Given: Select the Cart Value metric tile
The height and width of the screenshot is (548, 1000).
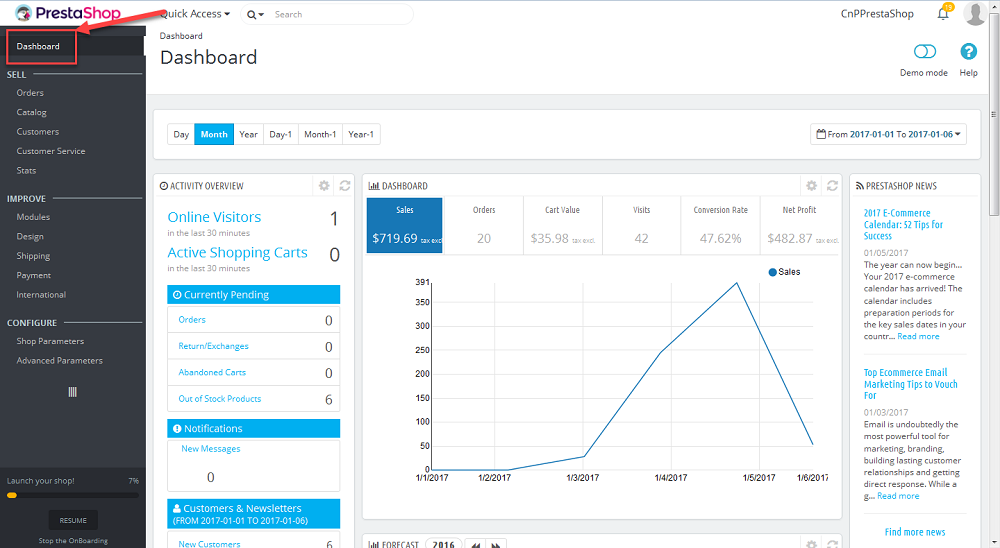Looking at the screenshot, I should point(562,225).
